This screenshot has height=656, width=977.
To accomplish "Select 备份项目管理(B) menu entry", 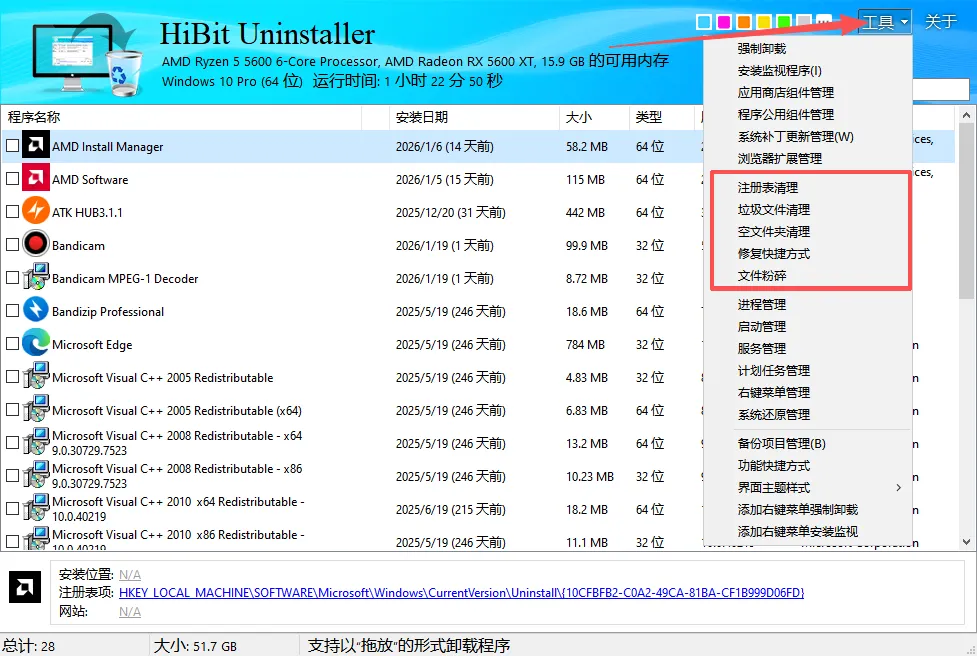I will point(781,444).
